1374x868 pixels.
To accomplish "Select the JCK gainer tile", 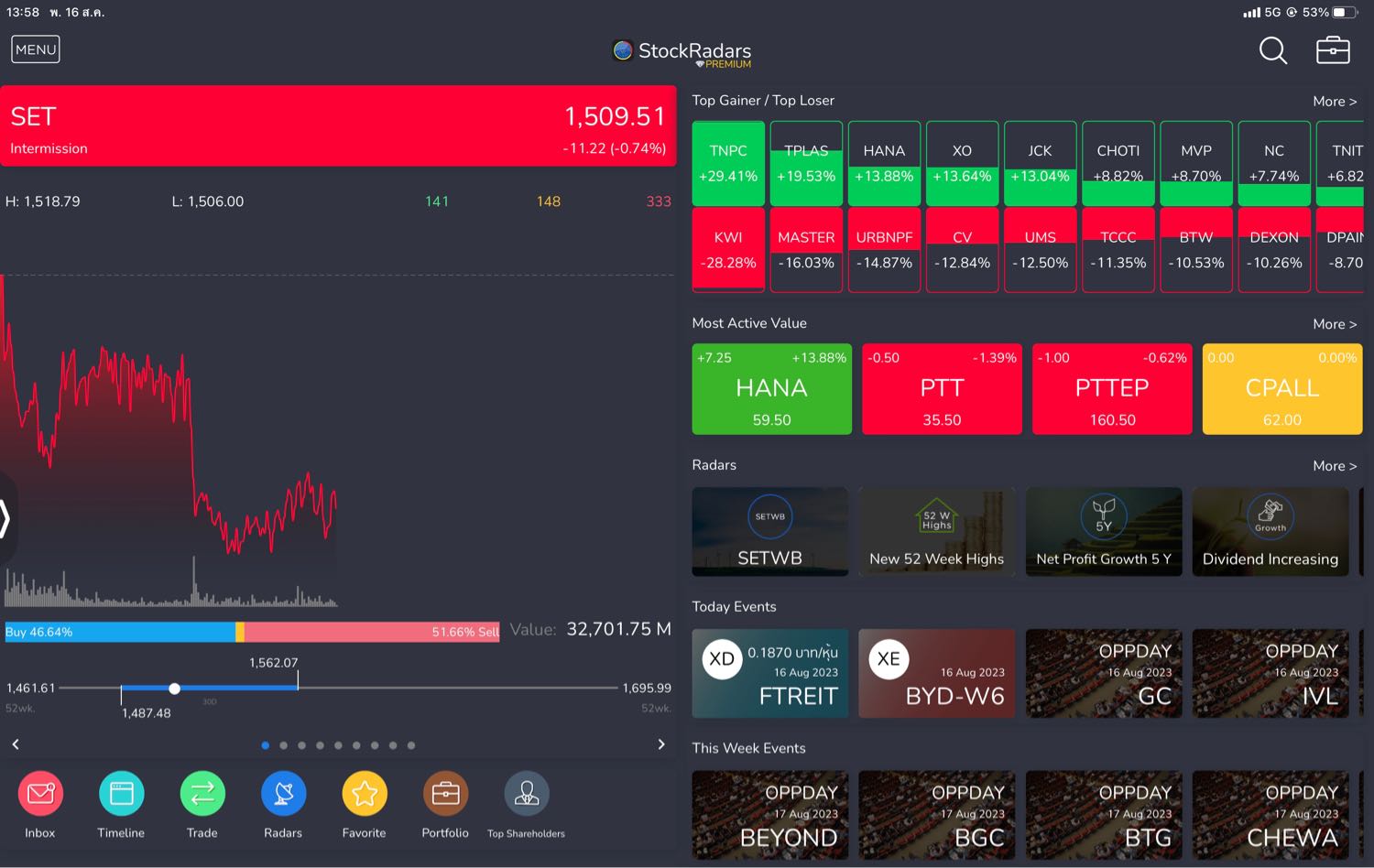I will coord(1040,163).
